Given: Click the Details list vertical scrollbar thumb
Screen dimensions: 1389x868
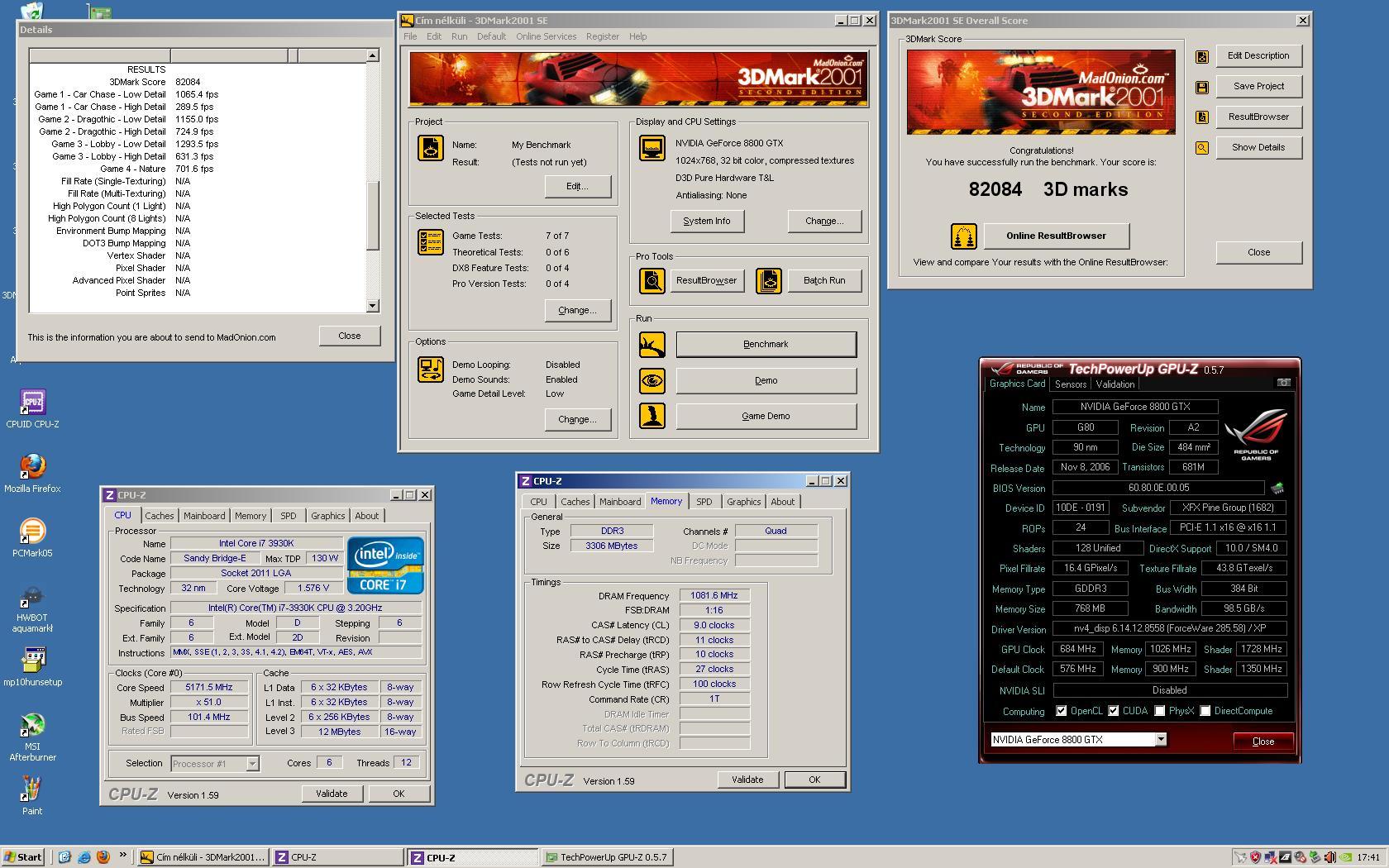Looking at the screenshot, I should pyautogui.click(x=372, y=215).
